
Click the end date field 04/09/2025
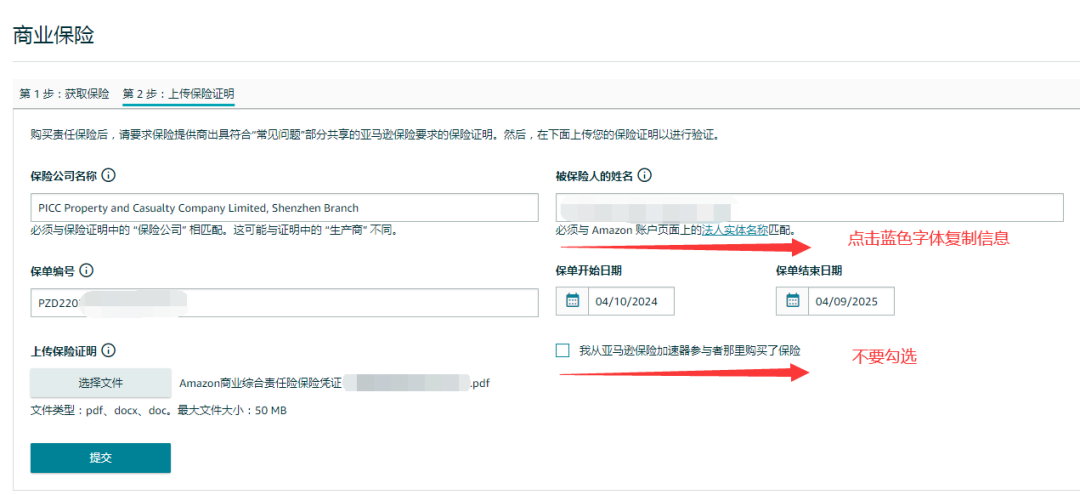(x=851, y=301)
